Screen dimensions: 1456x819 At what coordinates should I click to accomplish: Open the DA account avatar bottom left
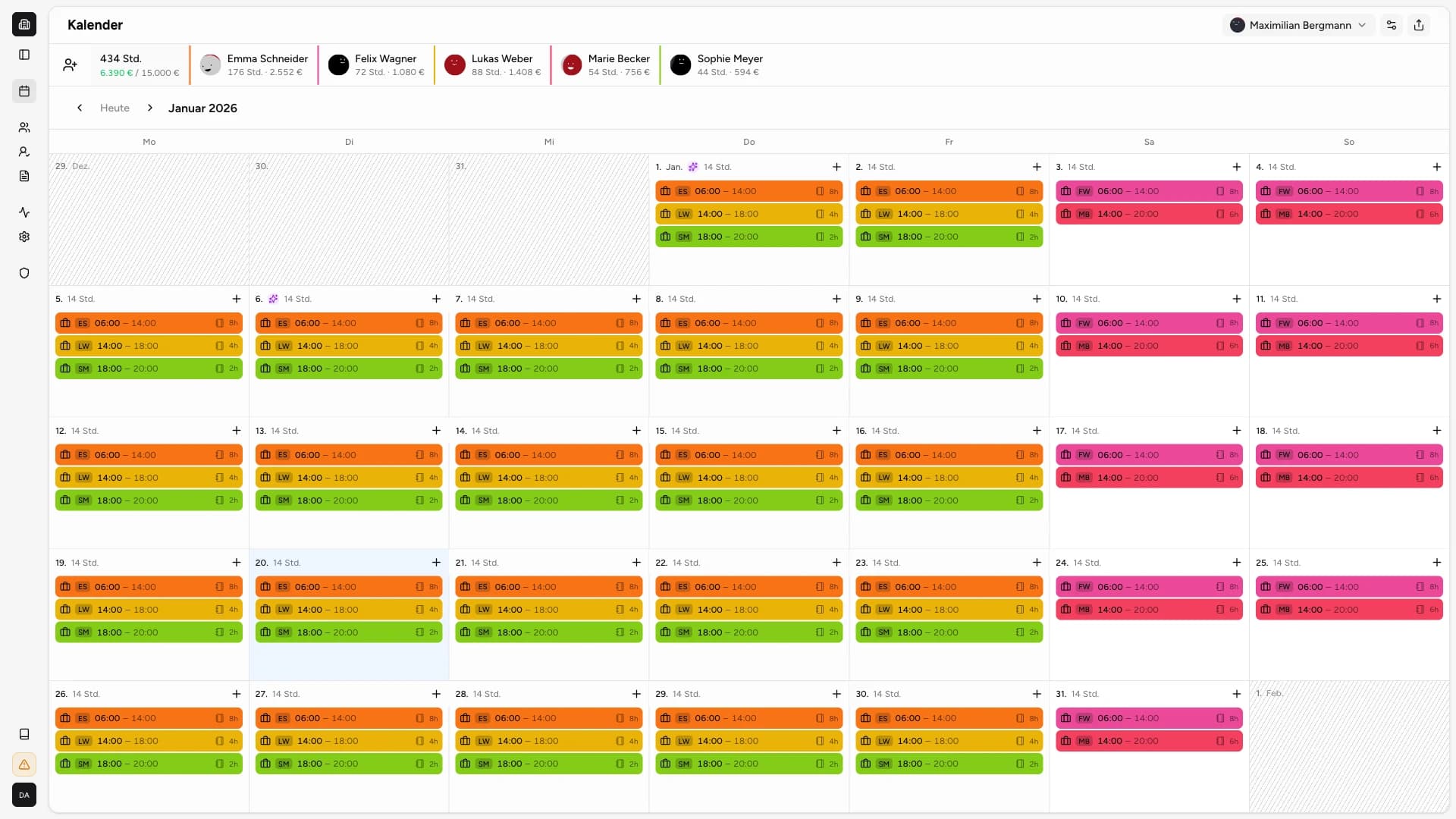tap(24, 795)
